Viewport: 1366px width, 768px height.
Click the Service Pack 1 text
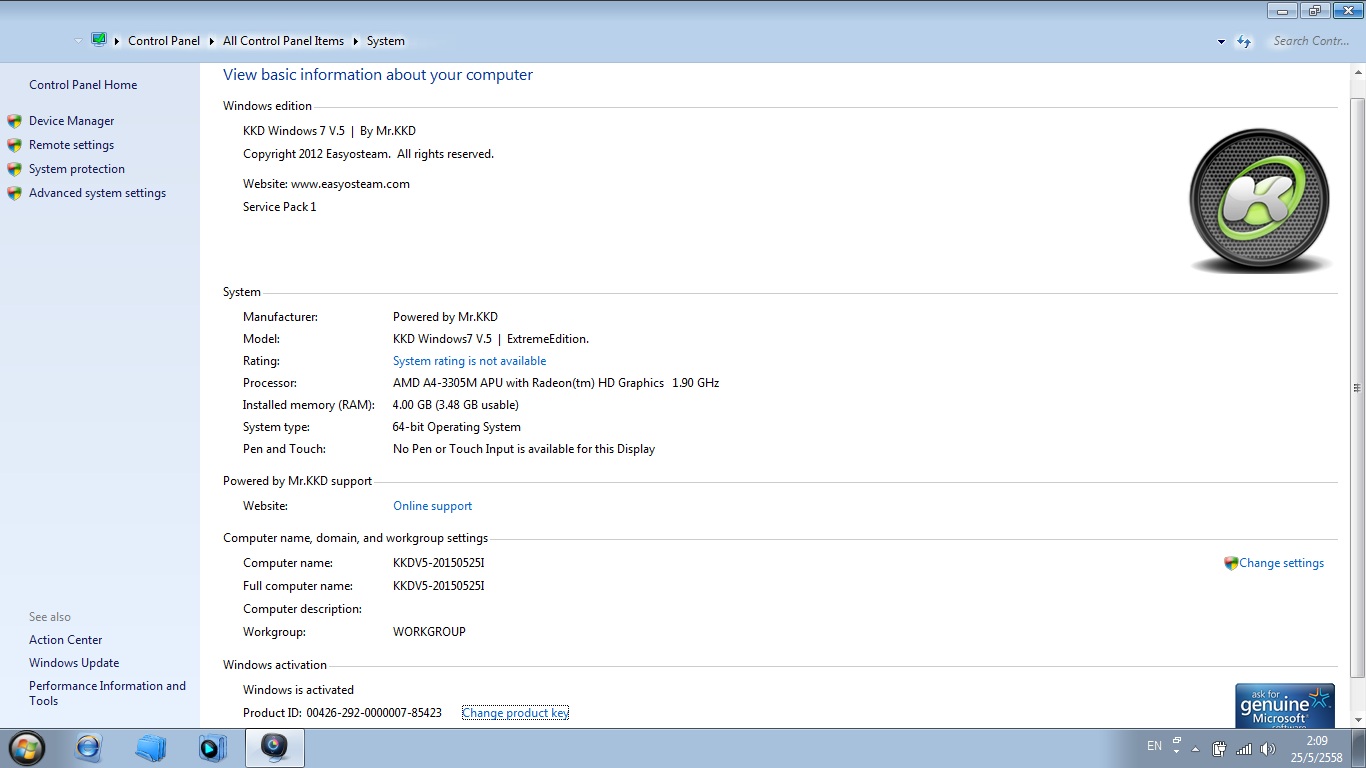[x=279, y=207]
